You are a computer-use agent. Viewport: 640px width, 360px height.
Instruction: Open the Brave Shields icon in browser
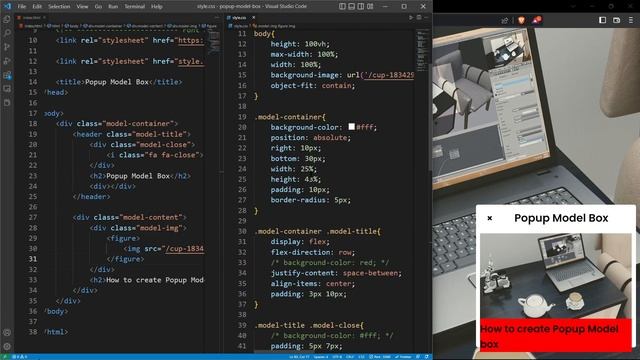(x=521, y=20)
